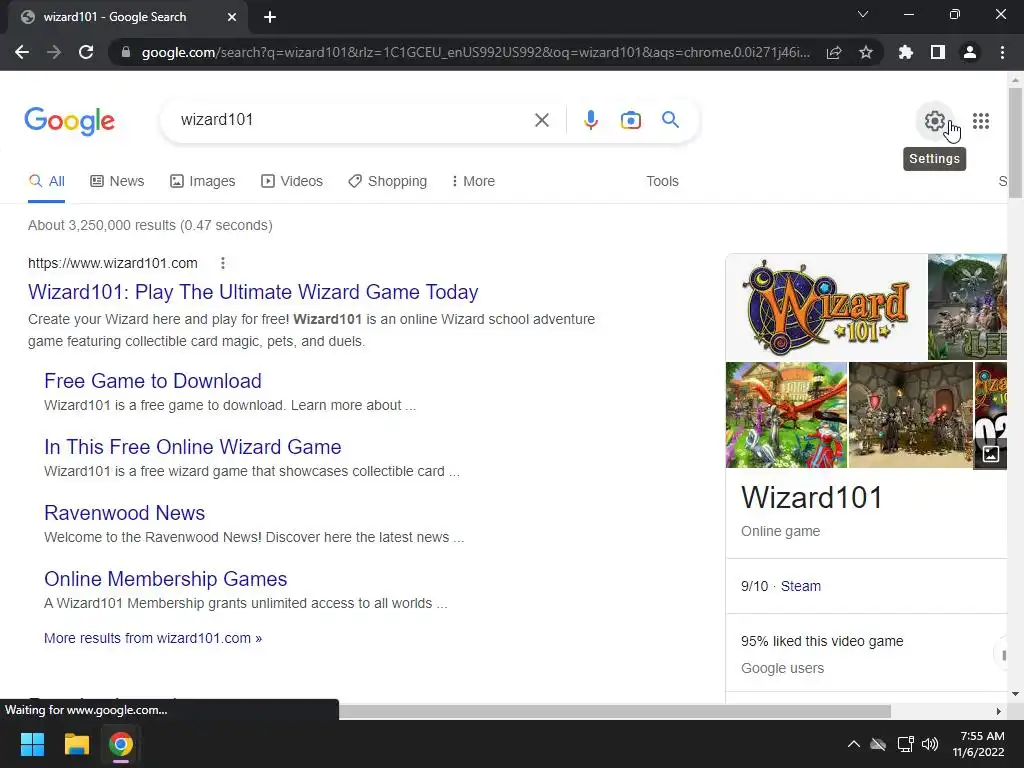Click 95% liked this video game text

click(822, 641)
